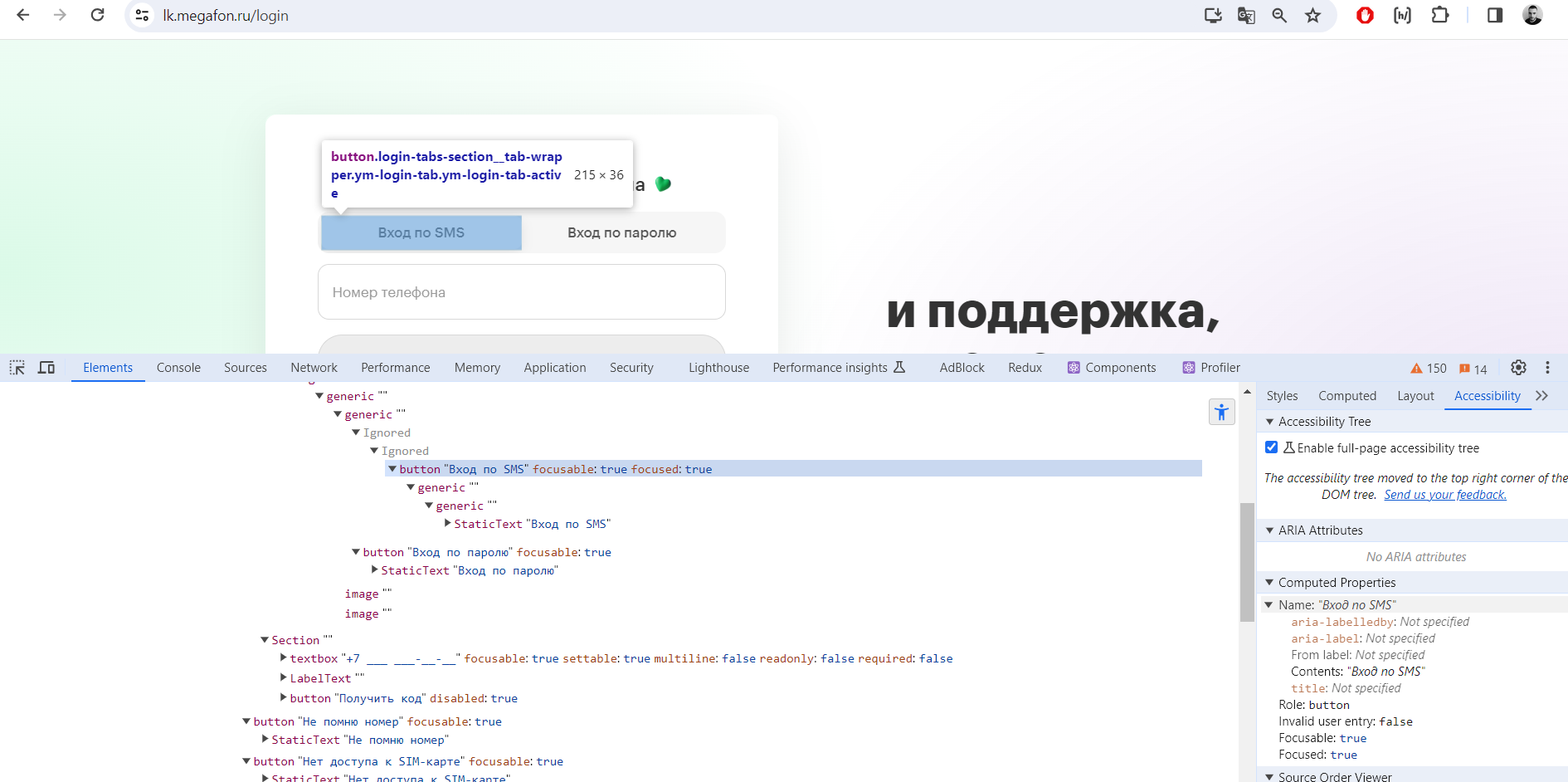Go forward in browser history

[60, 15]
